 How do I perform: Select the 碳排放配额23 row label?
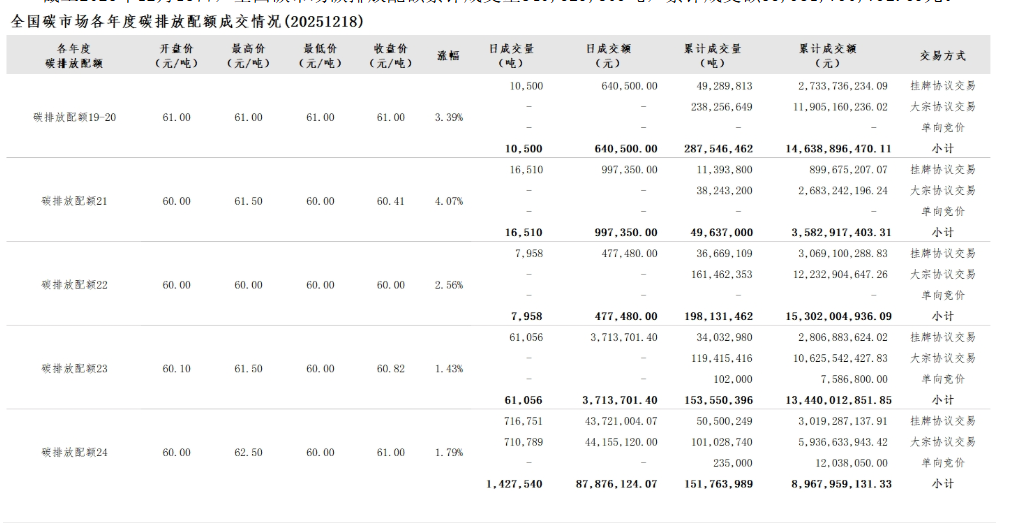point(74,369)
